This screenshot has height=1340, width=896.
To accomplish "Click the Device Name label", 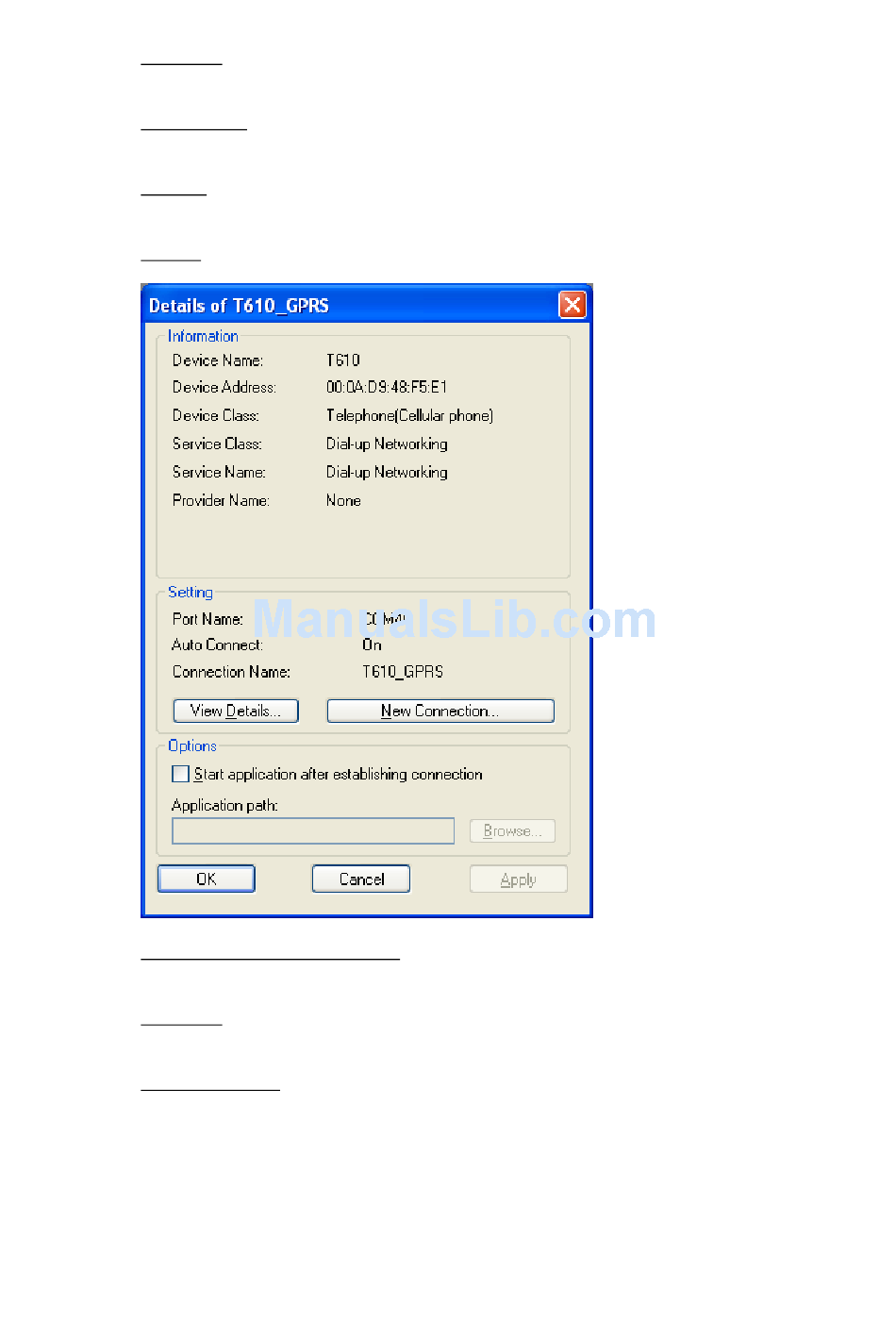I will pyautogui.click(x=218, y=360).
